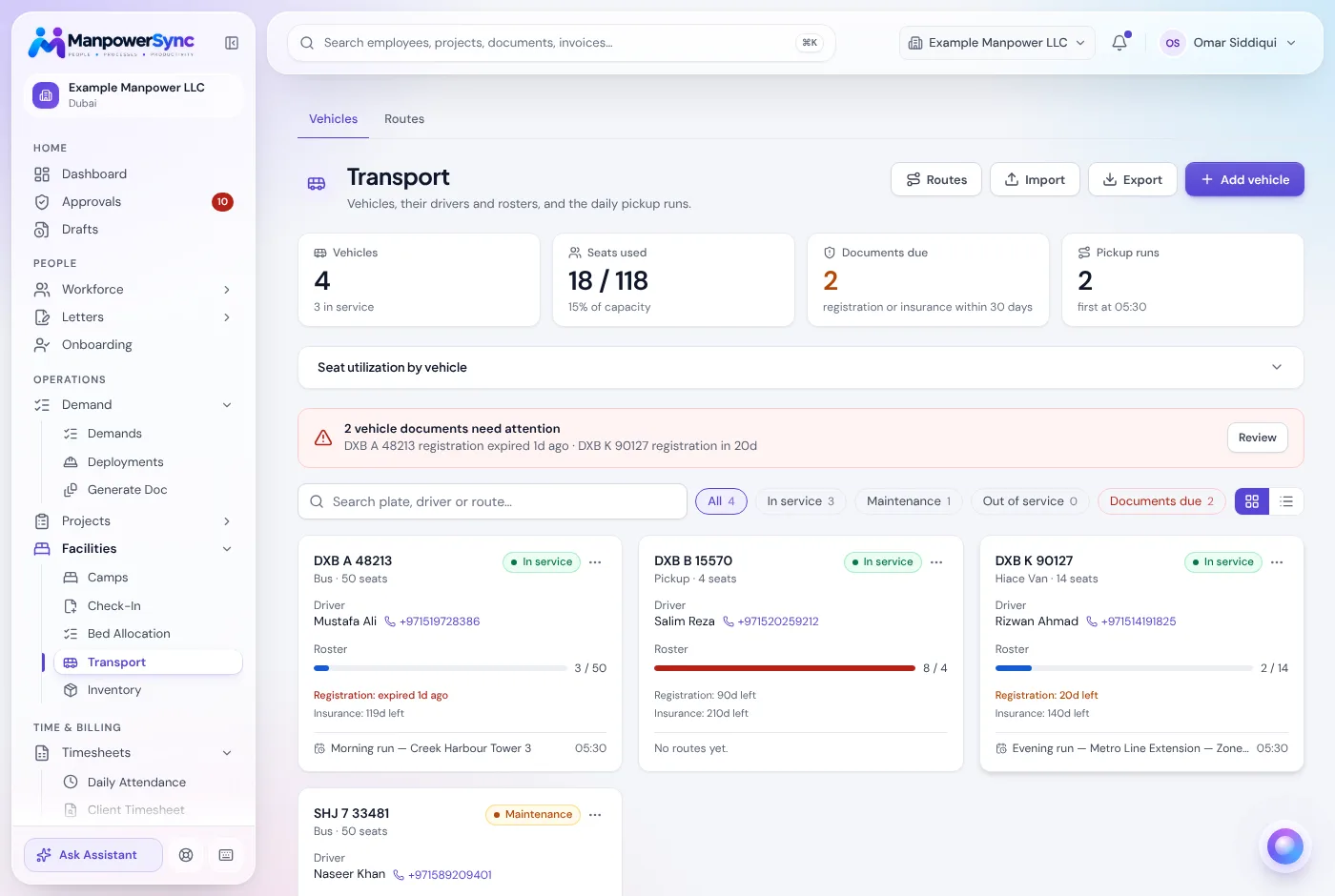Open Daily Attendance menu item
The image size is (1335, 896).
pyautogui.click(x=148, y=783)
